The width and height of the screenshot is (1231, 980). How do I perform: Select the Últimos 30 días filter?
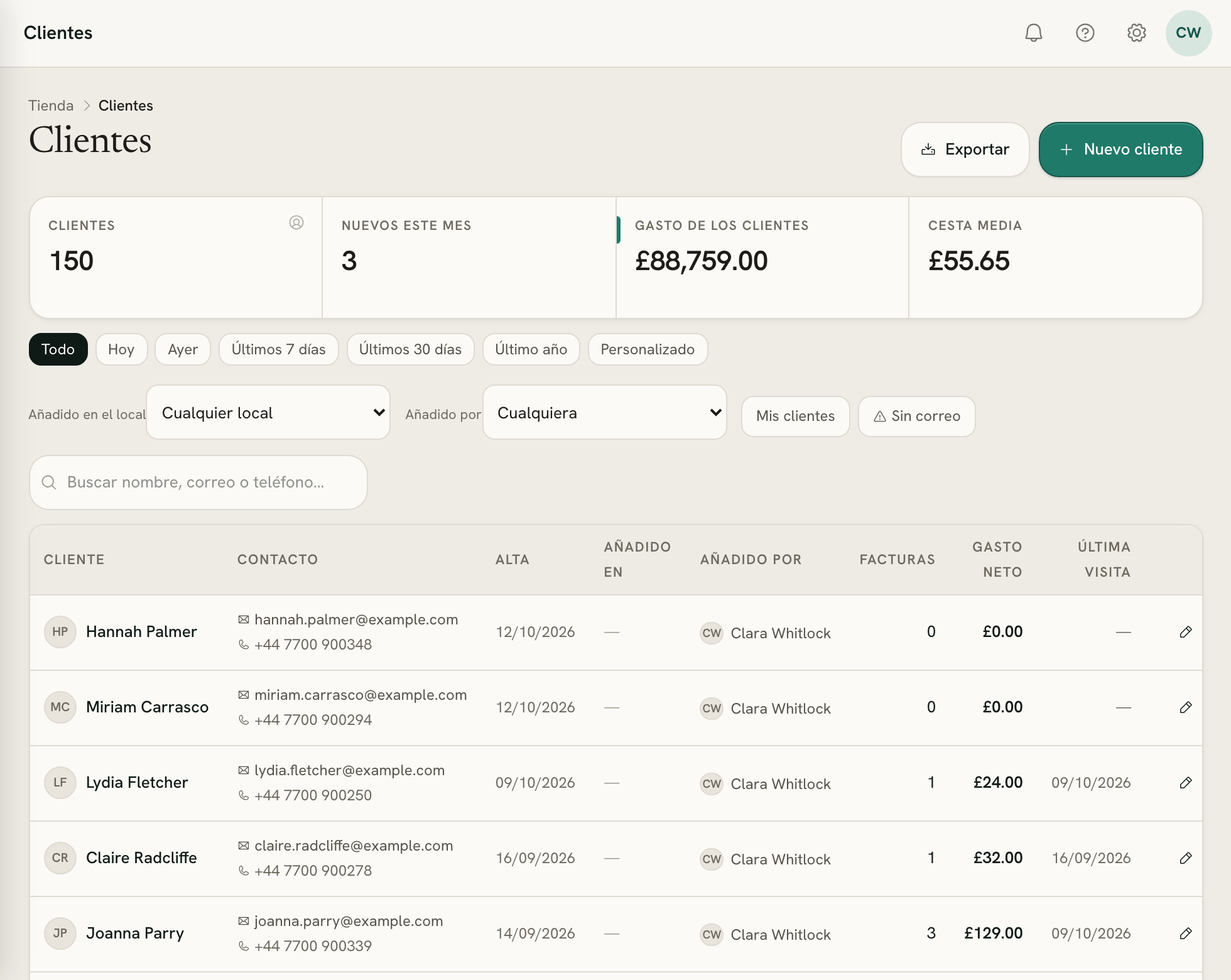pos(410,349)
